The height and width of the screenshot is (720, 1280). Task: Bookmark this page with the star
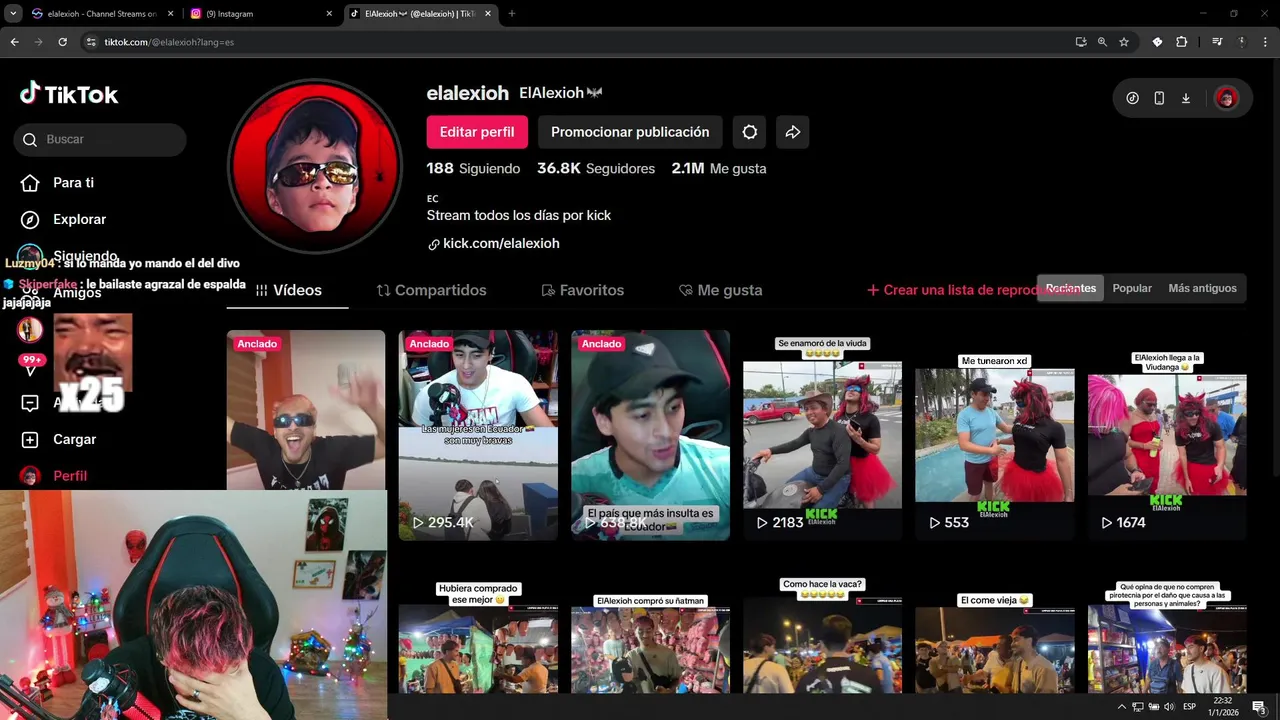tap(1124, 42)
